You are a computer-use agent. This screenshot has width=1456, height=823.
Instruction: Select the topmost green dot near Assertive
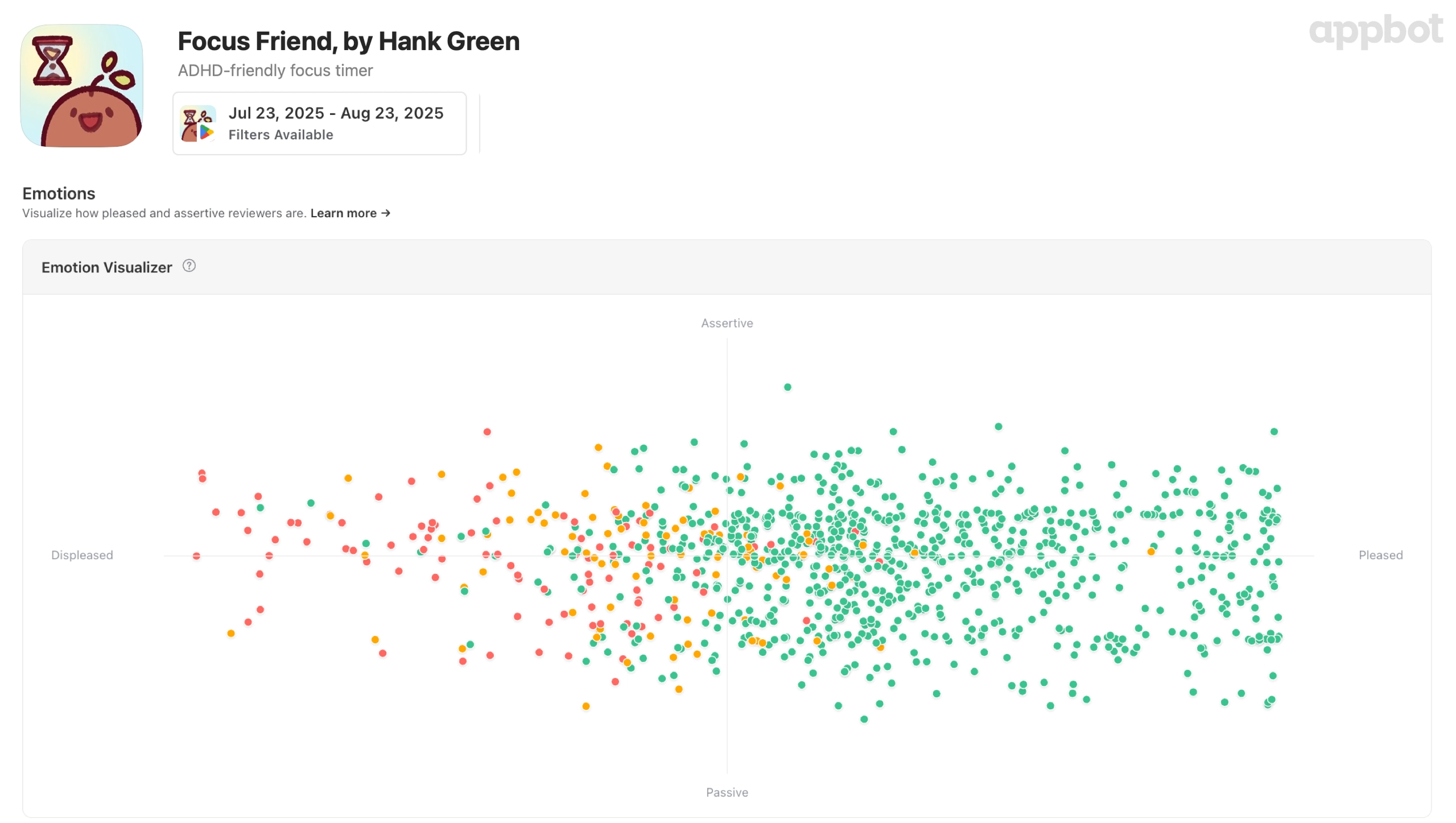pyautogui.click(x=787, y=387)
